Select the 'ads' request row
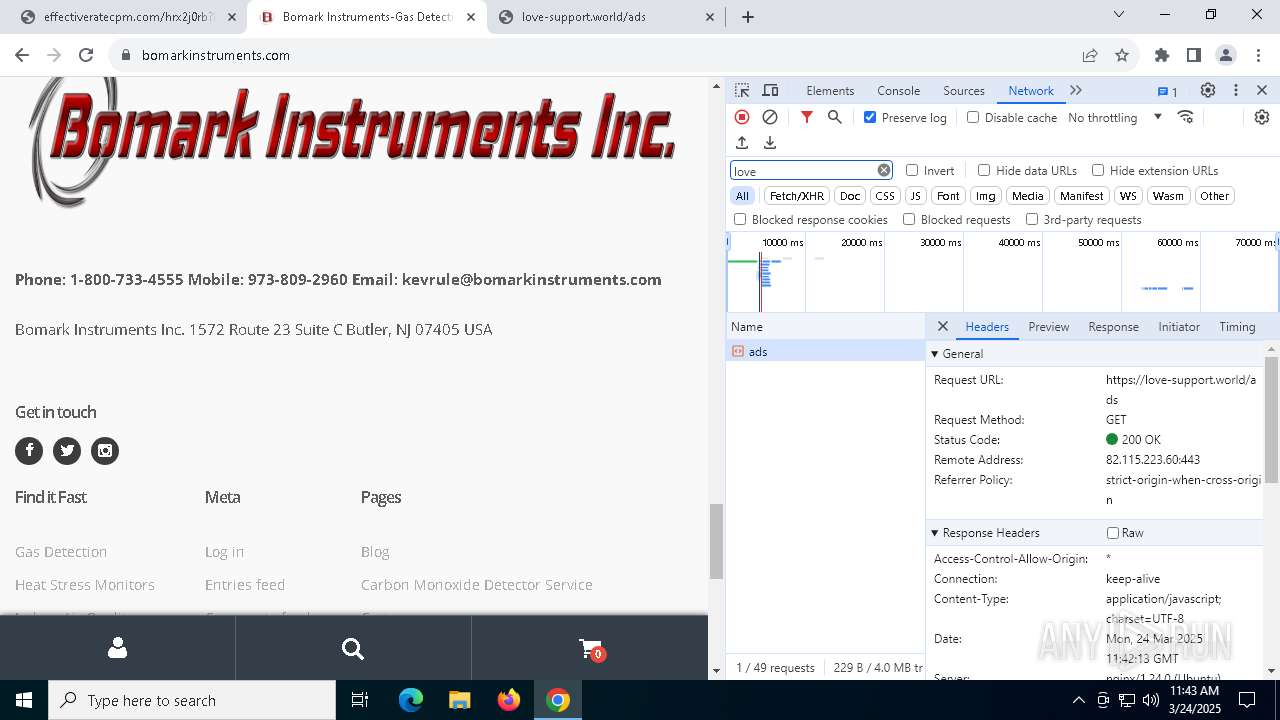The width and height of the screenshot is (1280, 720). [826, 351]
